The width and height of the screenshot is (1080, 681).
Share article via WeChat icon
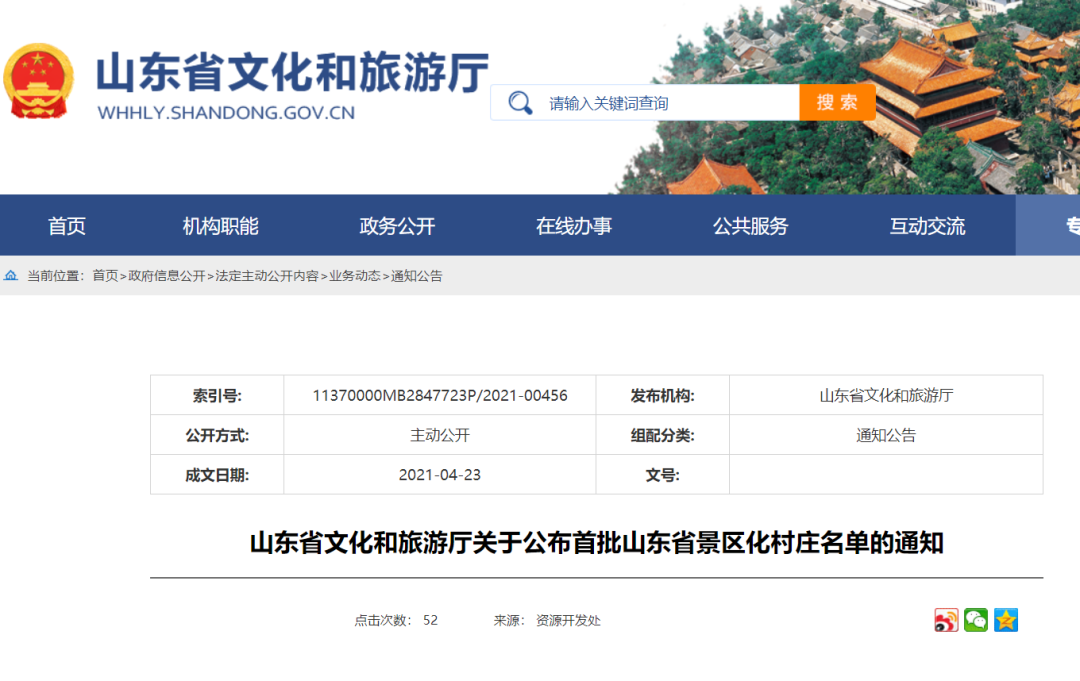(975, 620)
